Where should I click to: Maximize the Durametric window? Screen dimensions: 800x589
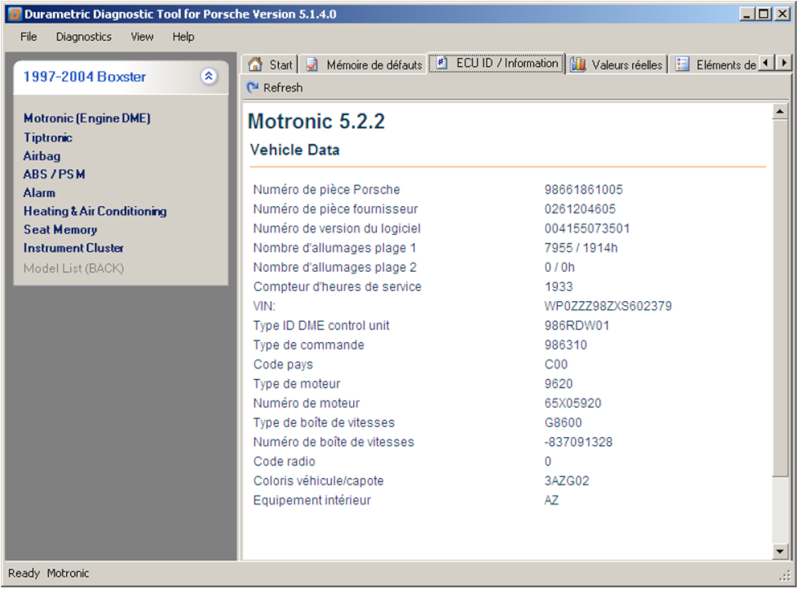coord(764,14)
